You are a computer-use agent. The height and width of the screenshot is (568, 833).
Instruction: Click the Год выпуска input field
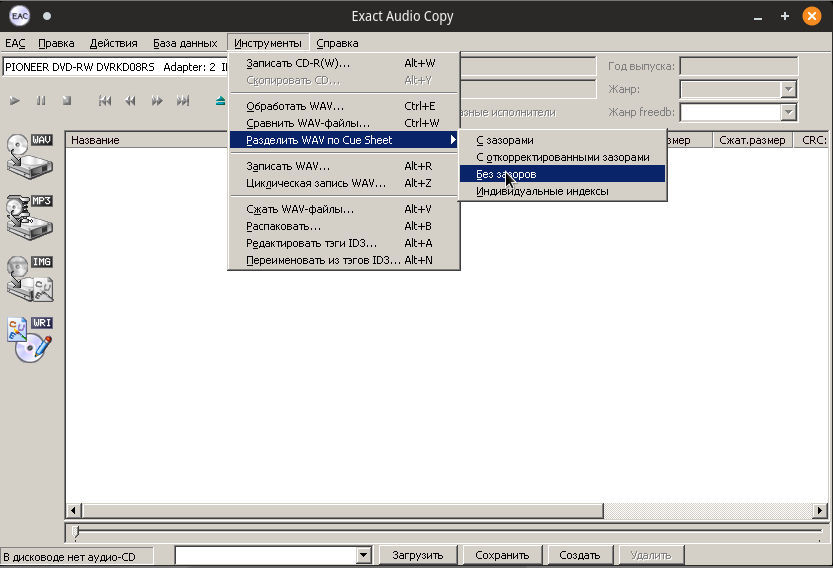[739, 66]
